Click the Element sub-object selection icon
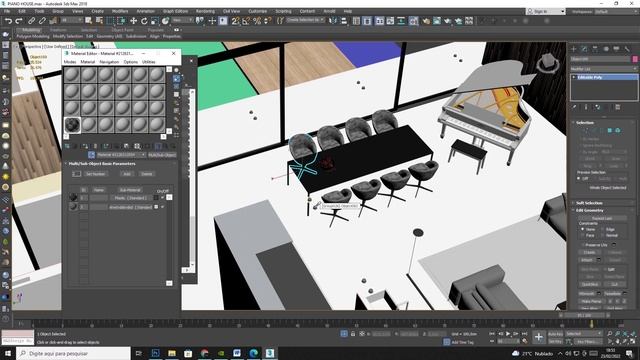Viewport: 640px width, 360px height. point(618,130)
